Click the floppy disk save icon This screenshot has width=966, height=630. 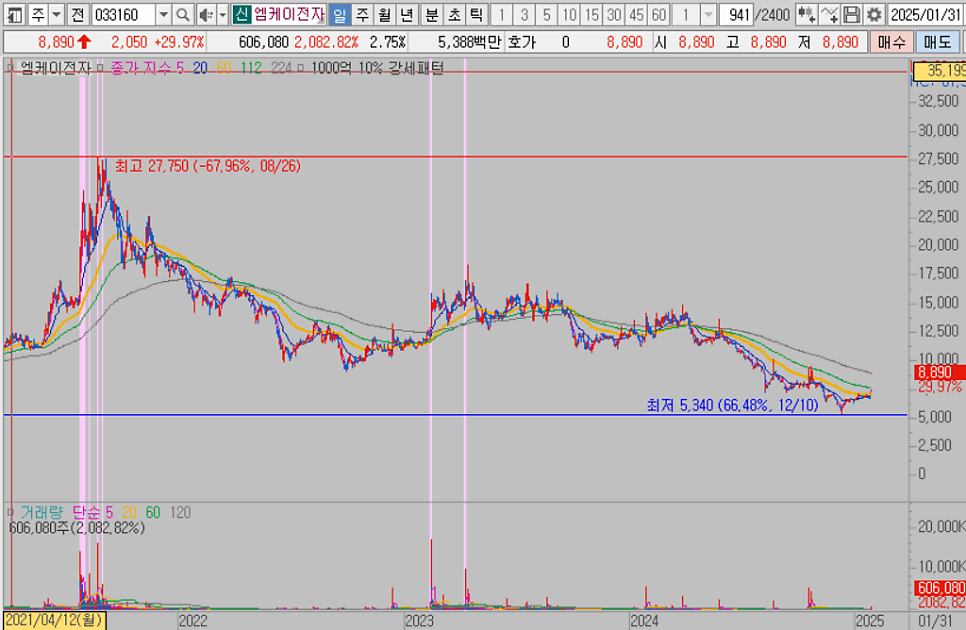851,14
